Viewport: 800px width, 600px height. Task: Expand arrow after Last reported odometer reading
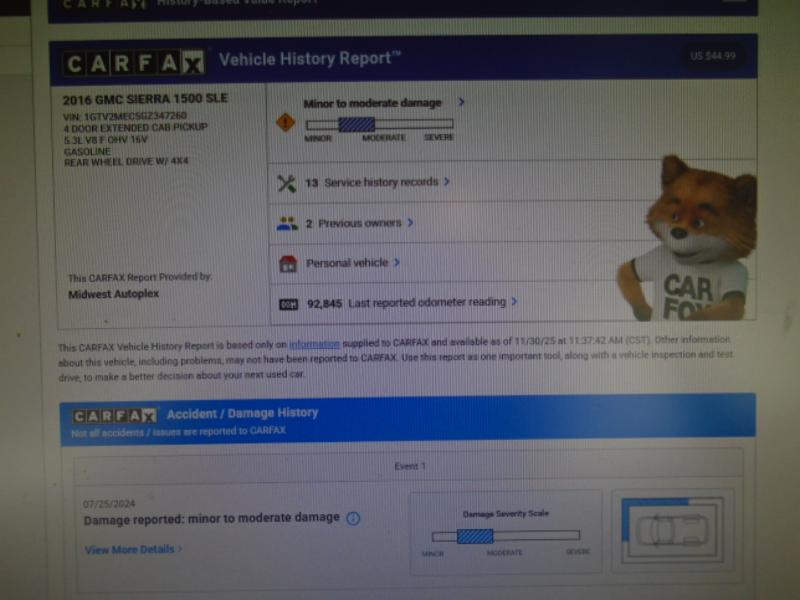(x=515, y=301)
